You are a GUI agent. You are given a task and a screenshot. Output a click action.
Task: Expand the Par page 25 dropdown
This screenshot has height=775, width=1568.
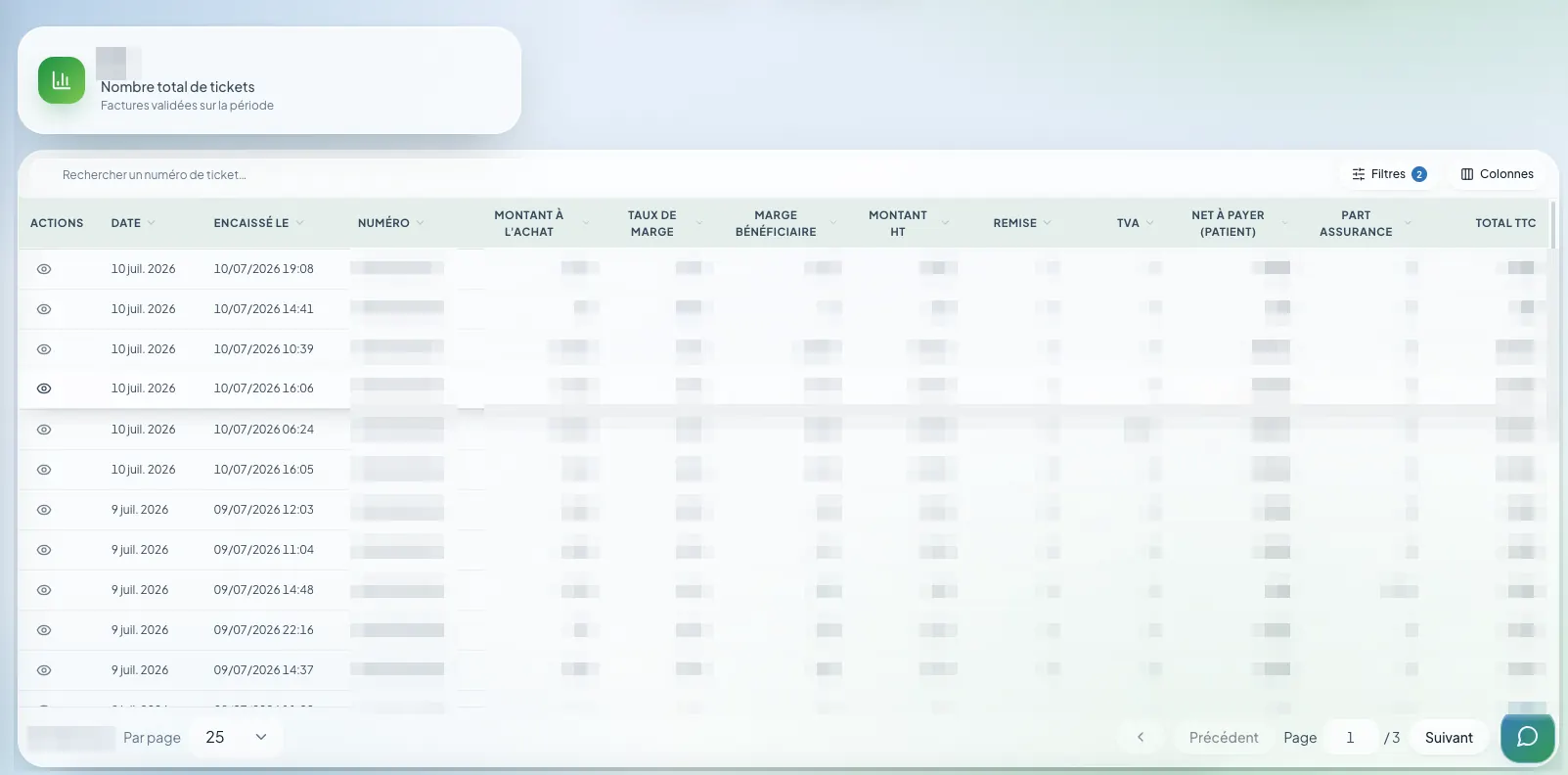coord(236,737)
